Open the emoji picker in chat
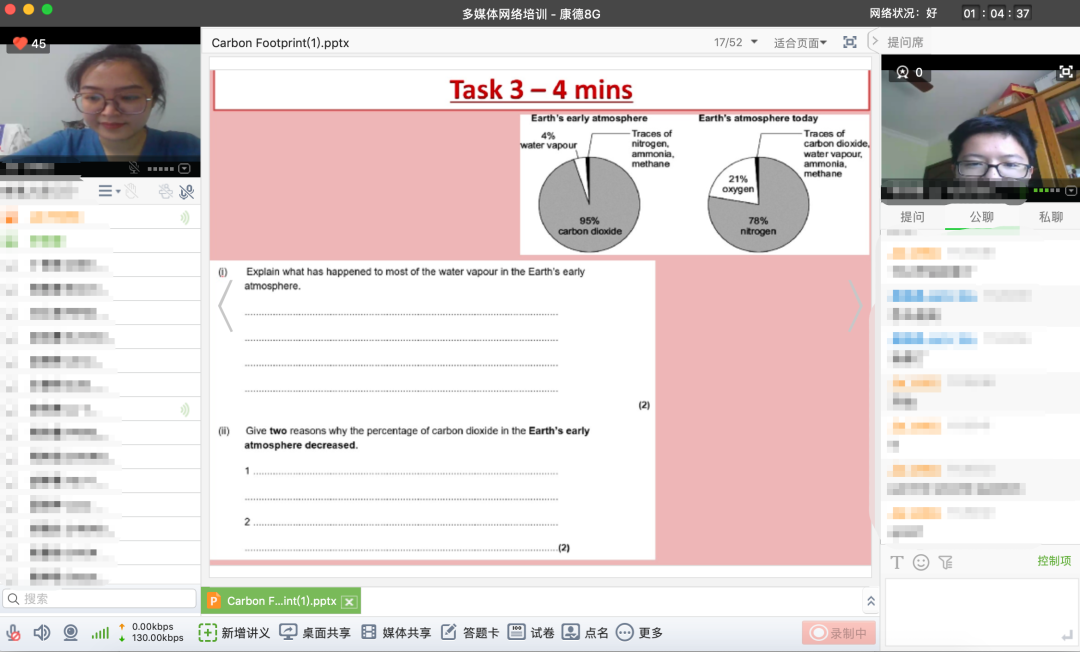 [921, 562]
